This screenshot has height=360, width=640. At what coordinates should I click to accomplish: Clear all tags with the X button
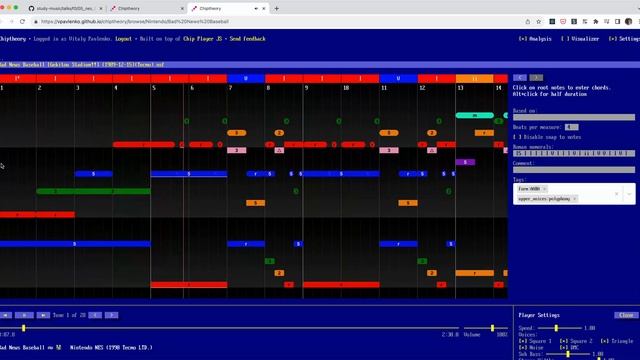(x=616, y=194)
